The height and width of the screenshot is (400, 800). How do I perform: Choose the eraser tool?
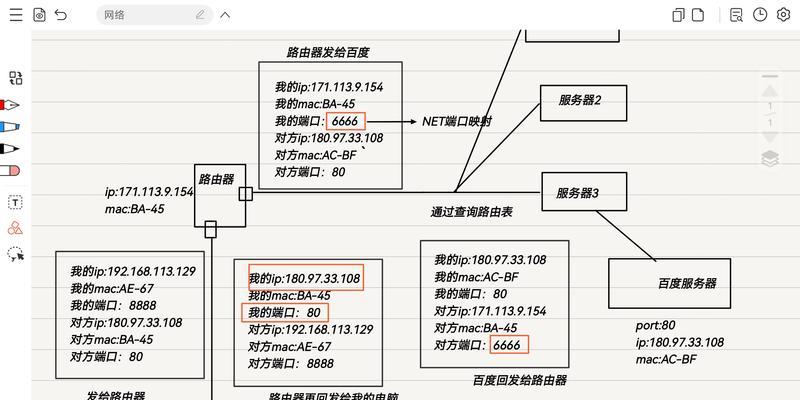coord(10,170)
